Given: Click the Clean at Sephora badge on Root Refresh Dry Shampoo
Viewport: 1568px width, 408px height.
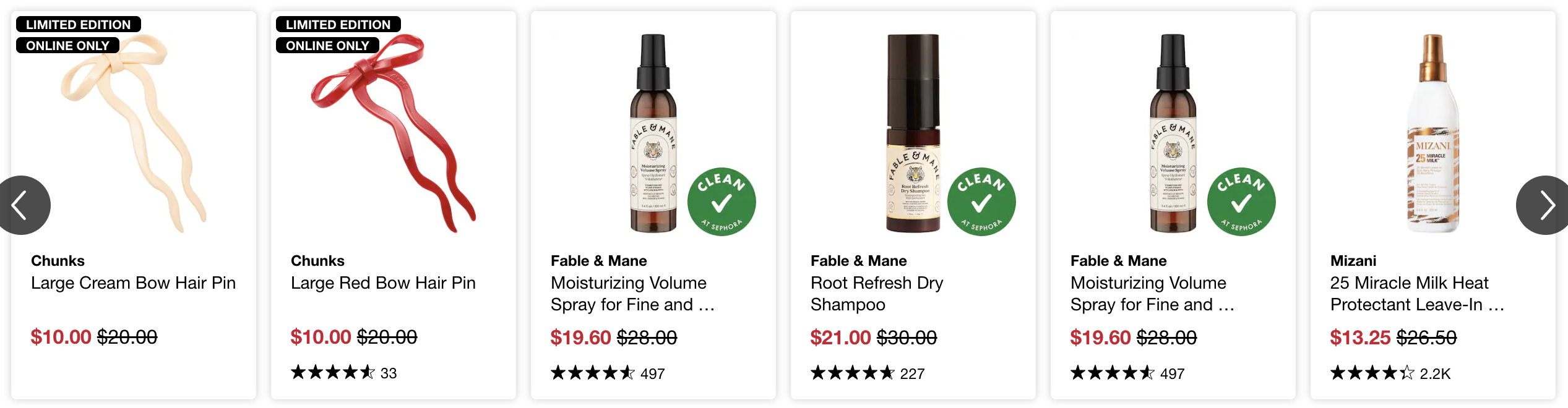Looking at the screenshot, I should [981, 202].
